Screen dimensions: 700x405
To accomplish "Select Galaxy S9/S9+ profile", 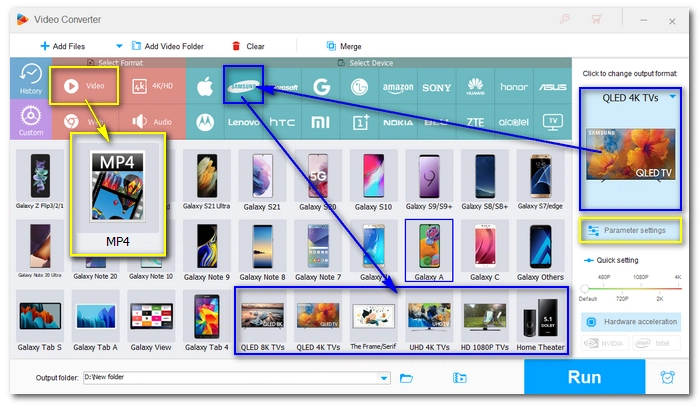I will pyautogui.click(x=429, y=180).
